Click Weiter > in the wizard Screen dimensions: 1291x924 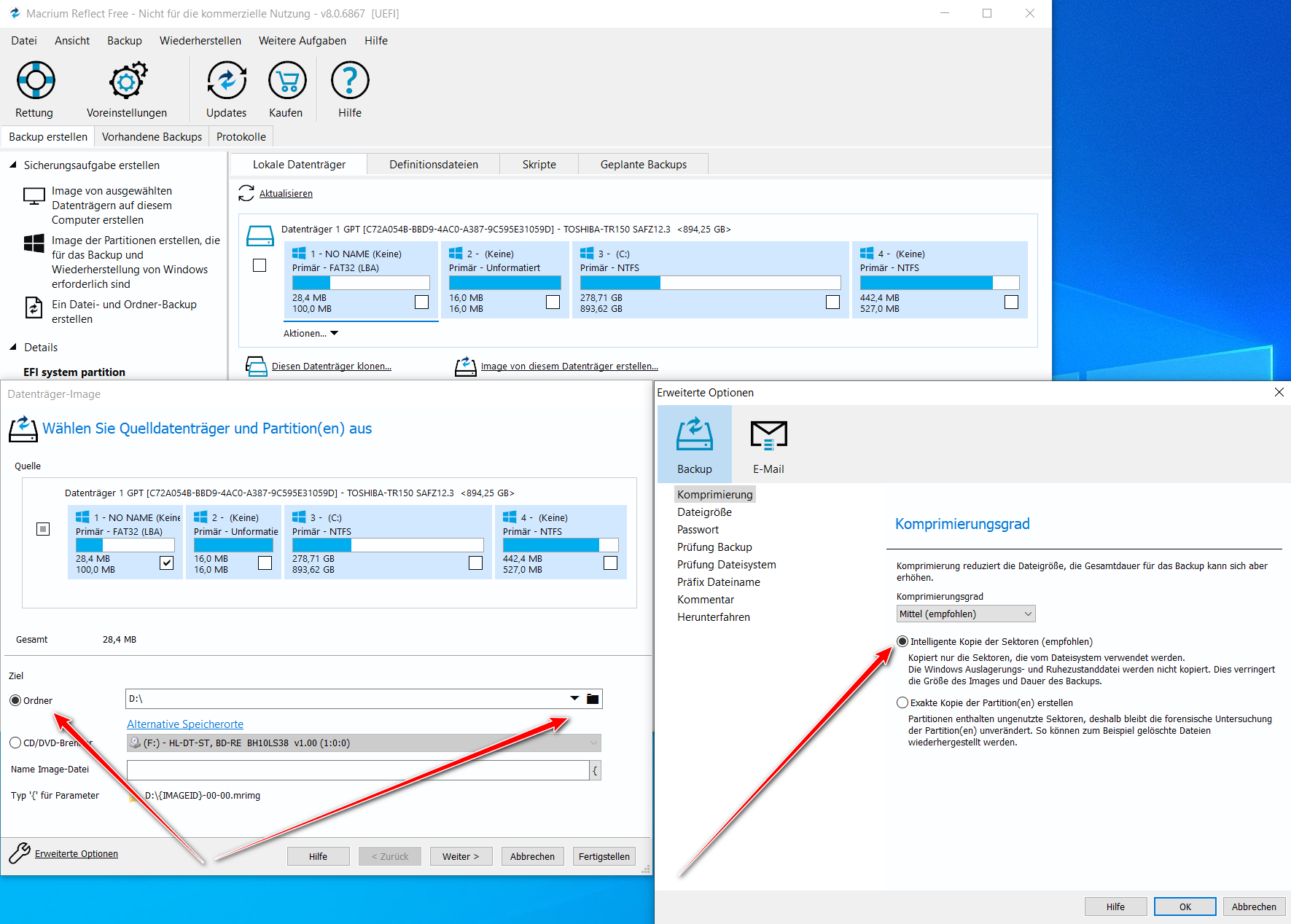click(461, 856)
